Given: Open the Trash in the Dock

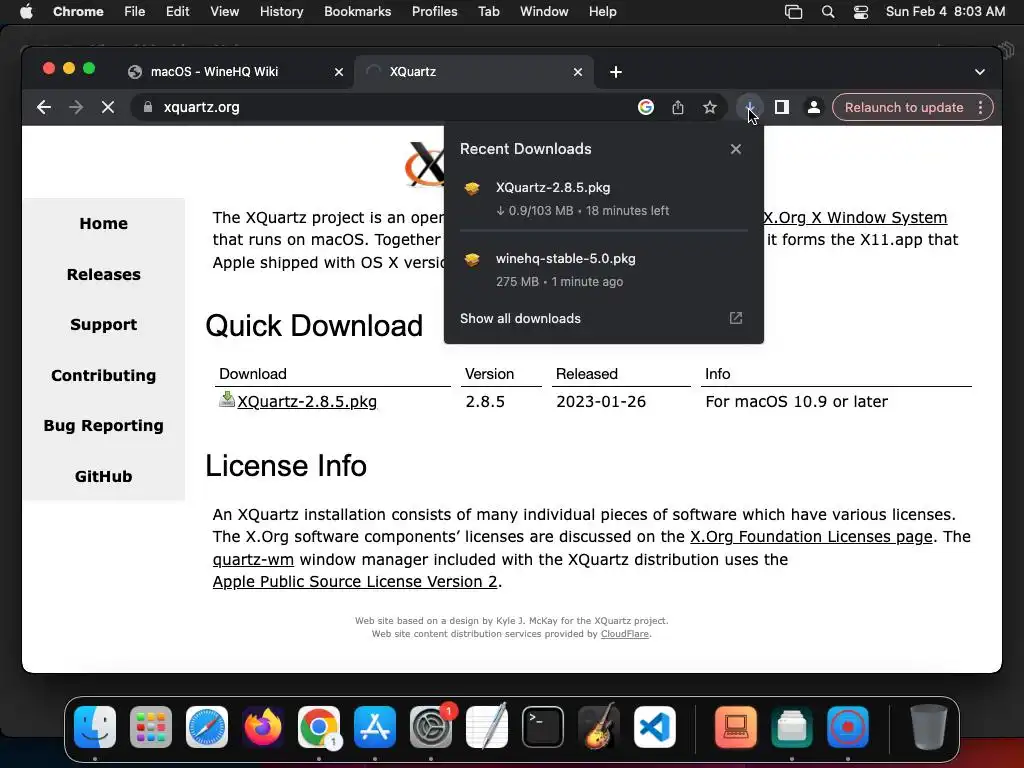Looking at the screenshot, I should (x=928, y=727).
